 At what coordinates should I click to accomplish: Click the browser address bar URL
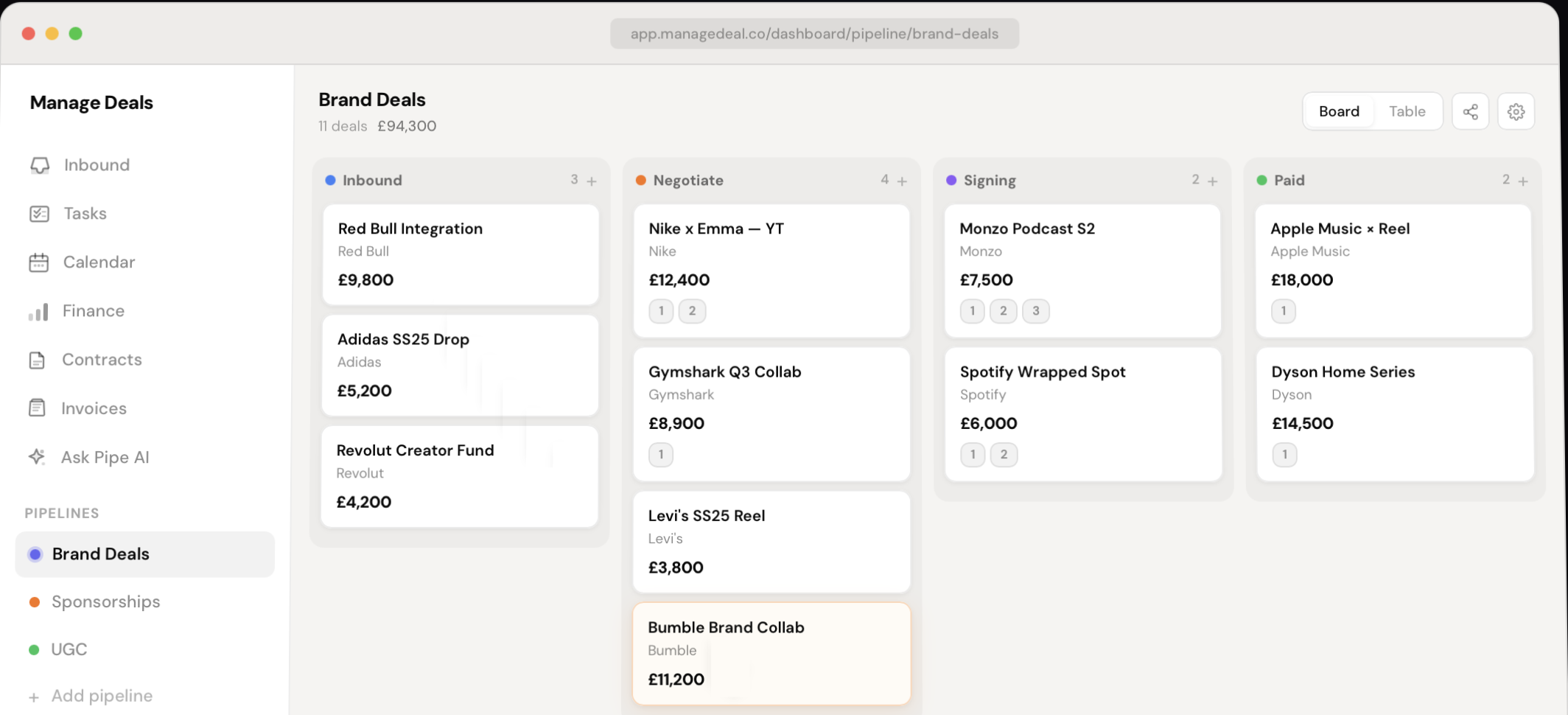click(x=814, y=34)
